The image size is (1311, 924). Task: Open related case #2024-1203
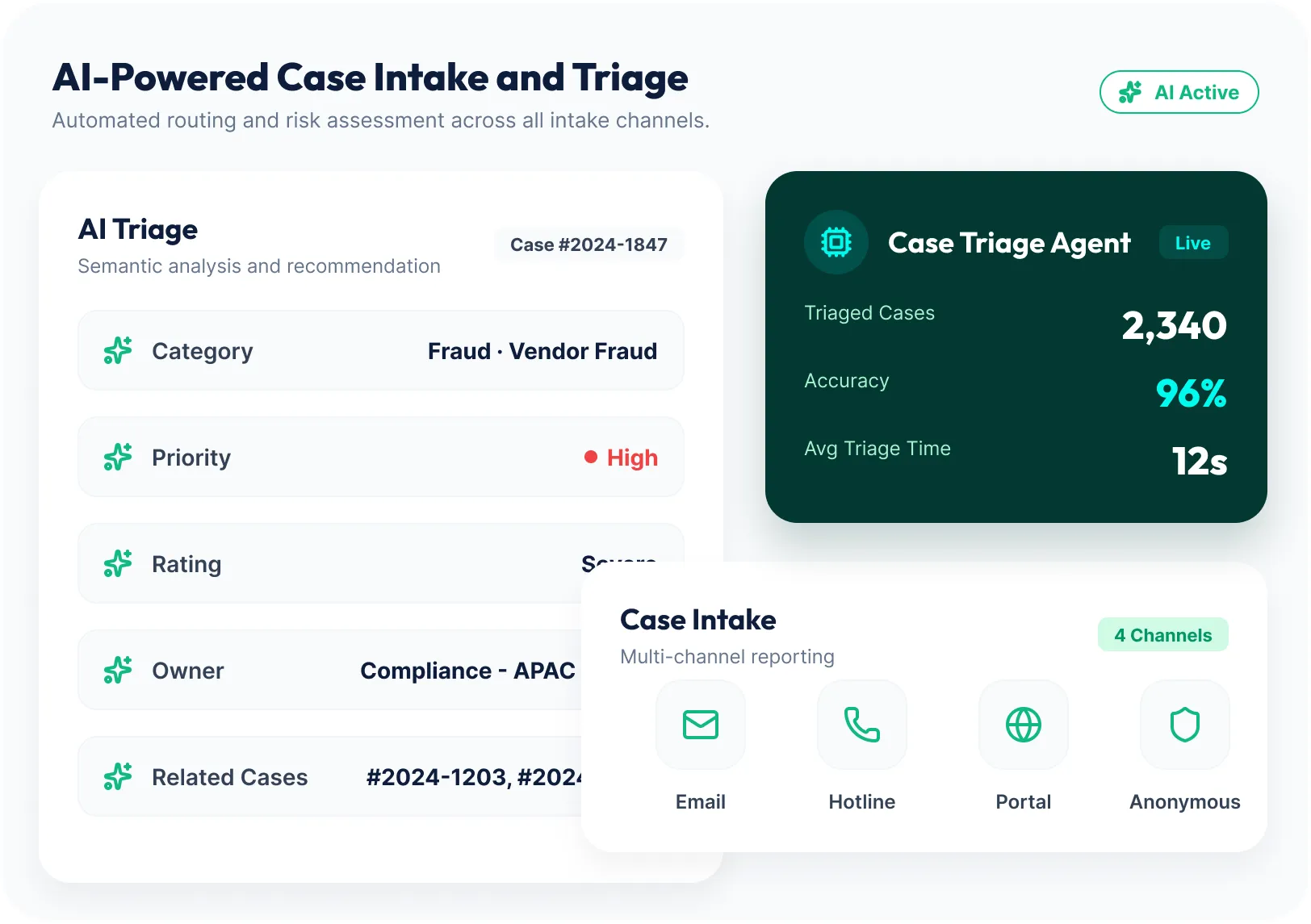tap(438, 777)
